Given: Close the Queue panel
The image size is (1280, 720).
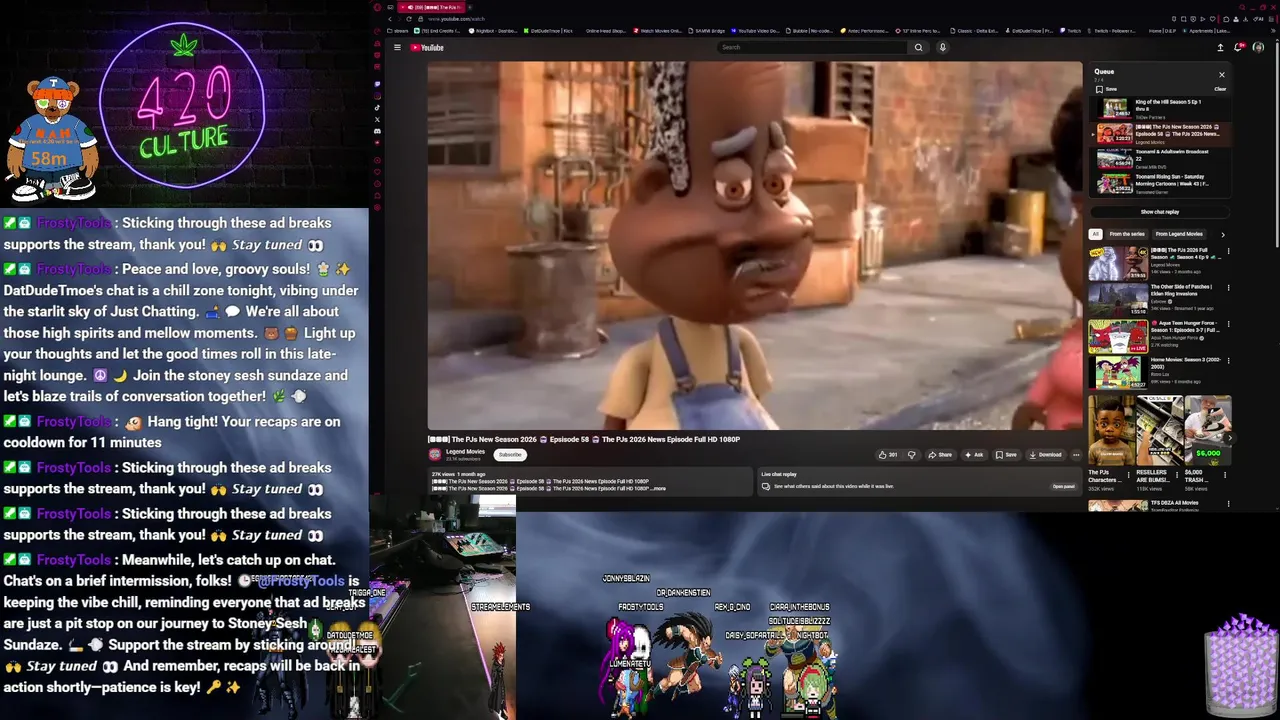Looking at the screenshot, I should pyautogui.click(x=1221, y=75).
